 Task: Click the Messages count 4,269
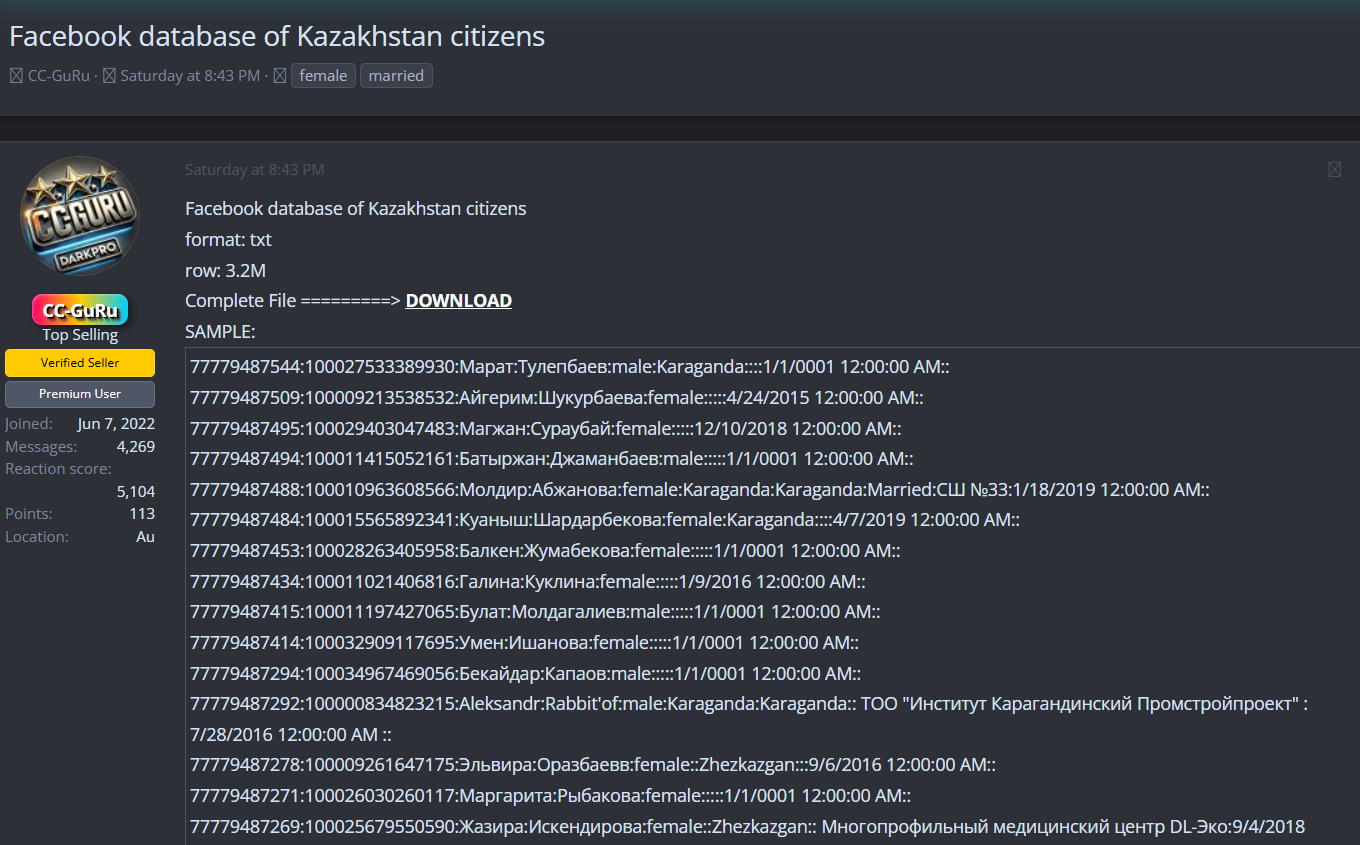tap(135, 447)
